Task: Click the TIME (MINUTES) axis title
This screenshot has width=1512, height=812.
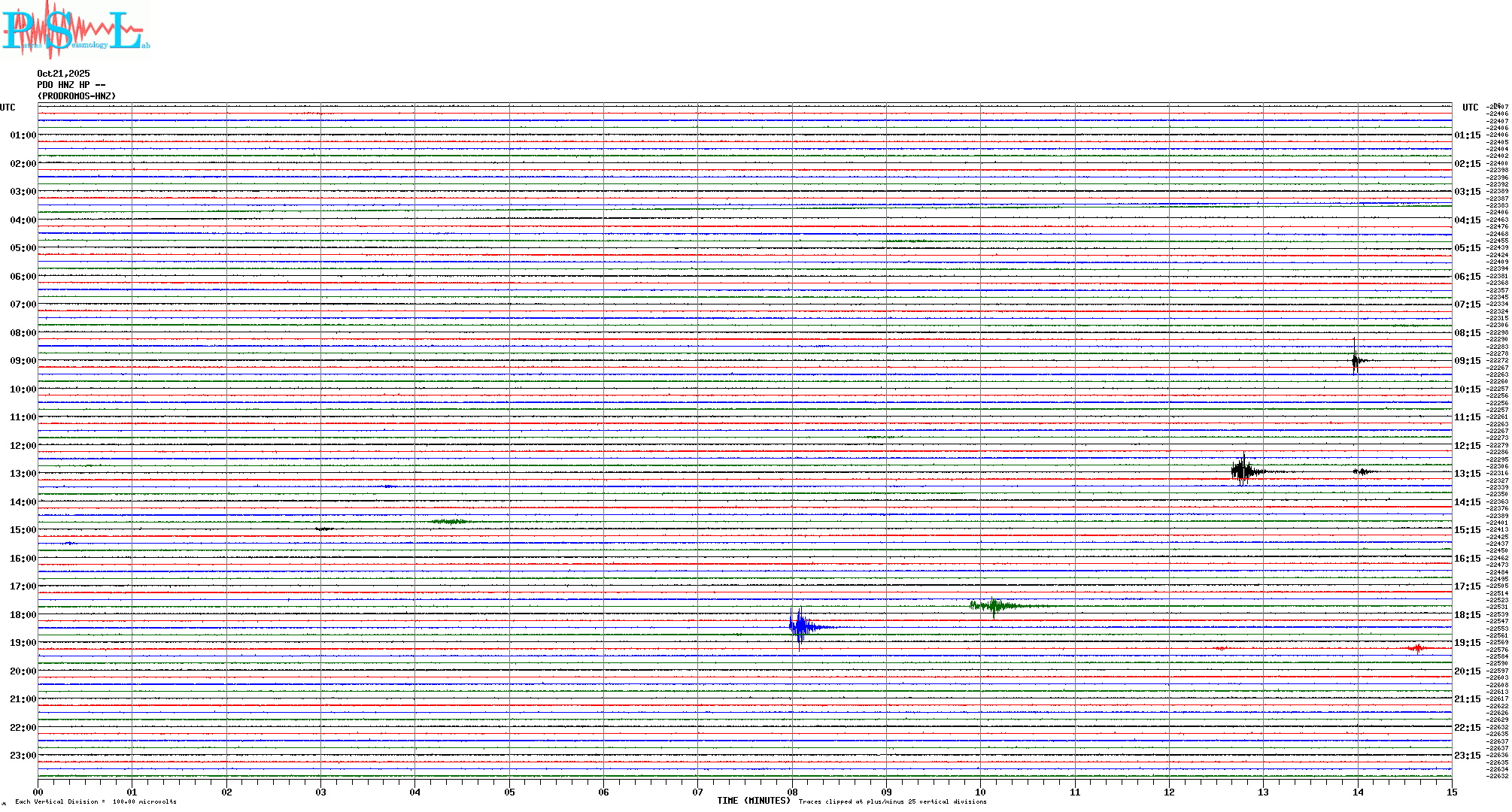Action: (754, 801)
